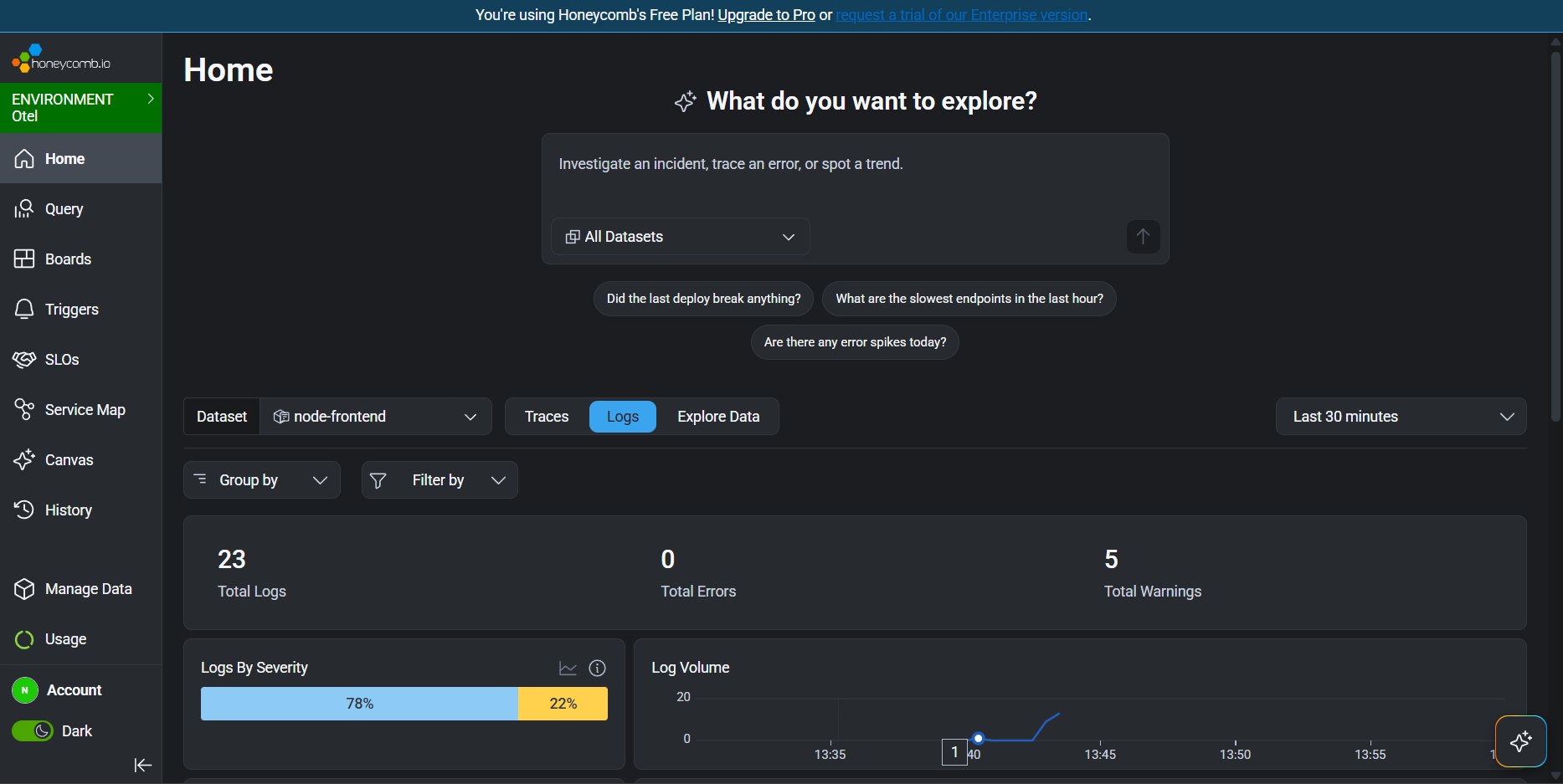Open the Usage ring icon
The width and height of the screenshot is (1563, 784).
[x=24, y=639]
